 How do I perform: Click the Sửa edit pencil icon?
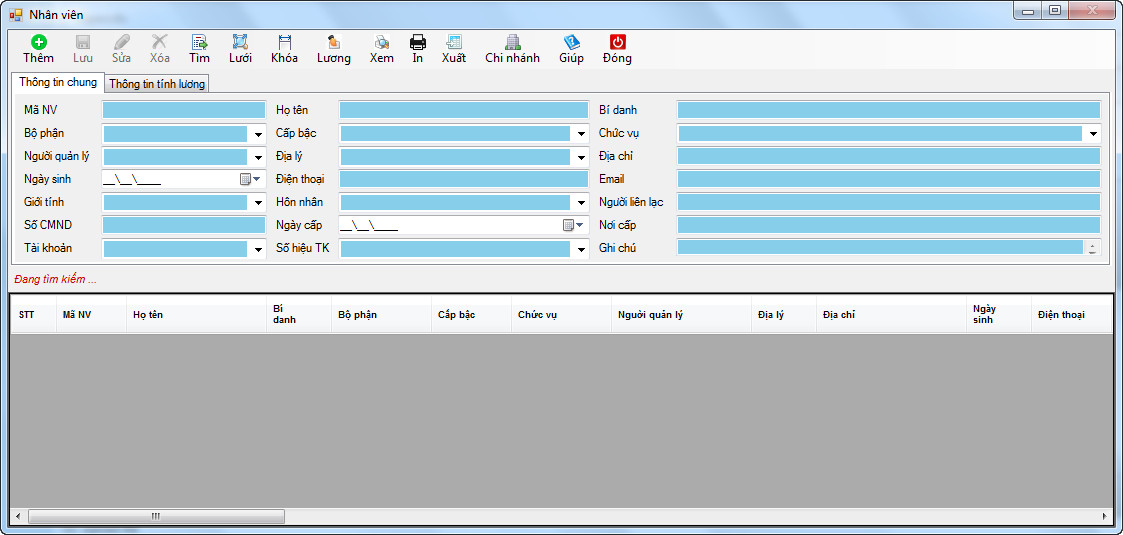[x=122, y=42]
